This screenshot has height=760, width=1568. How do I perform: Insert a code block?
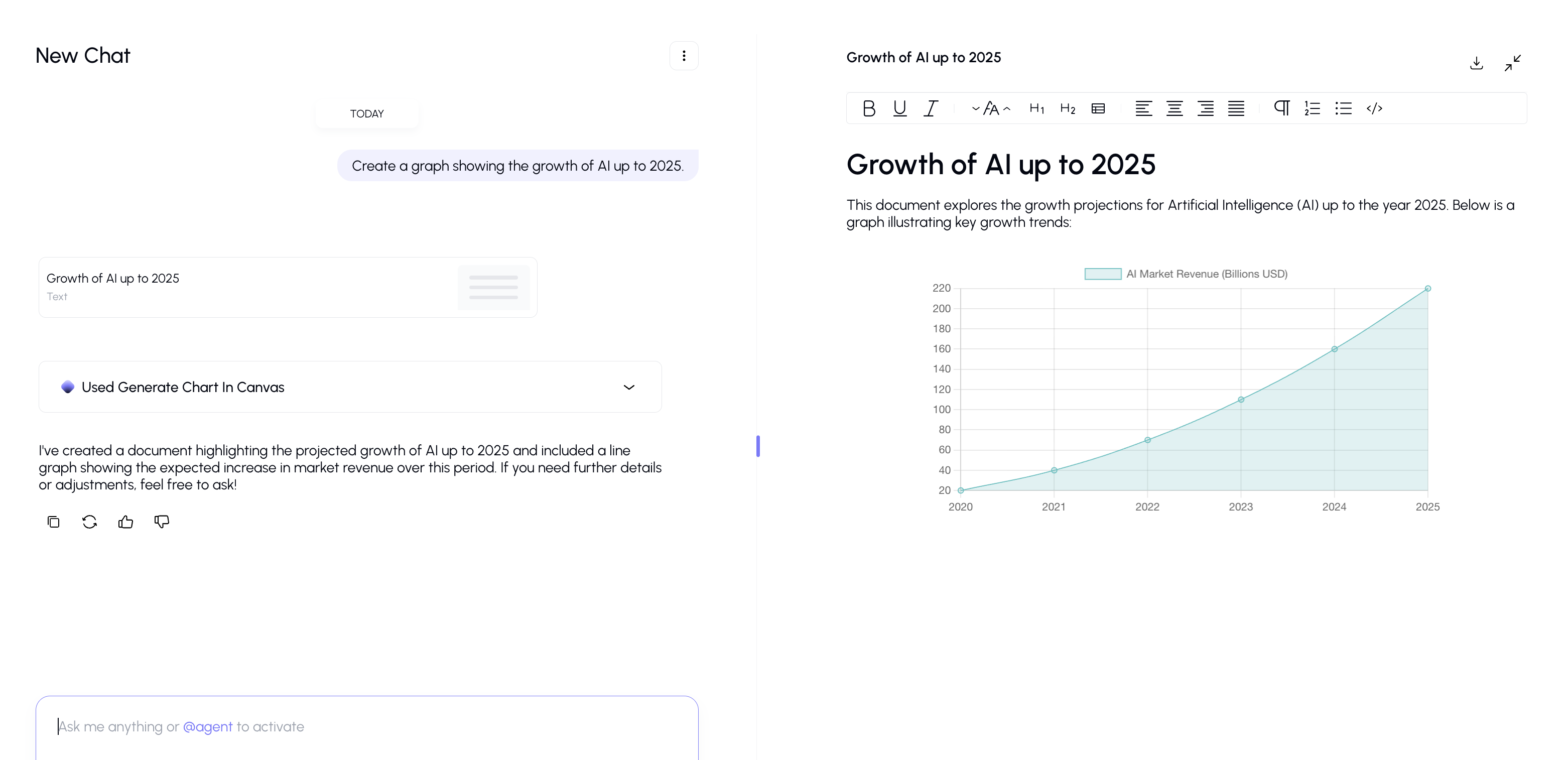[x=1374, y=108]
